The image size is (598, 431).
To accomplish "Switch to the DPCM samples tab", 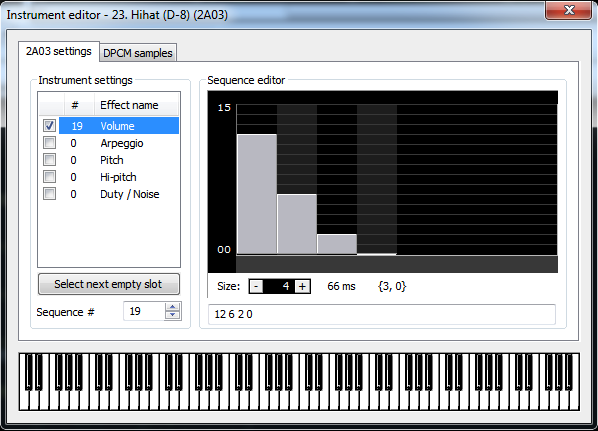I will 138,53.
